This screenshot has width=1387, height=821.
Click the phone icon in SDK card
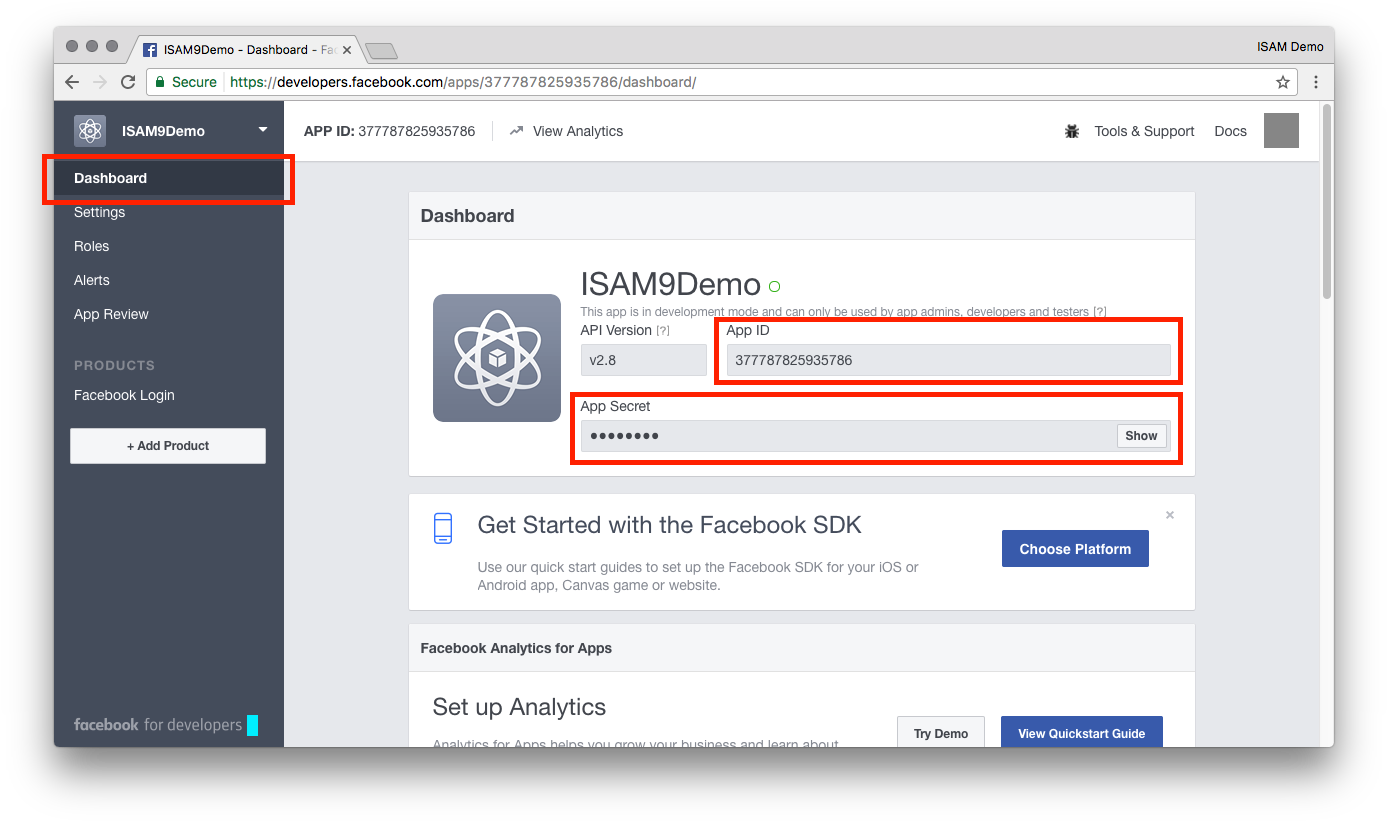443,528
